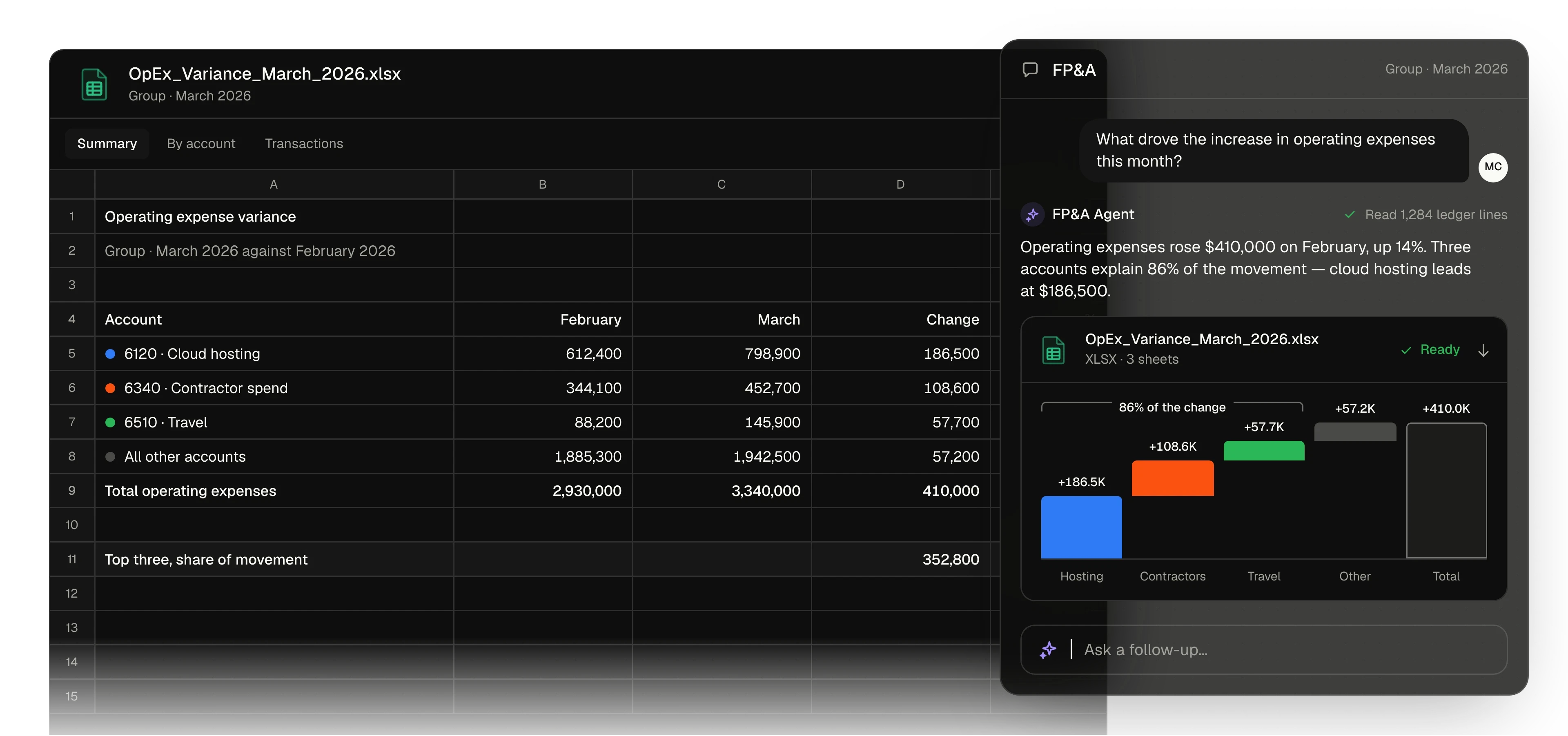Open the By account tab
The height and width of the screenshot is (736, 1568).
(x=201, y=144)
